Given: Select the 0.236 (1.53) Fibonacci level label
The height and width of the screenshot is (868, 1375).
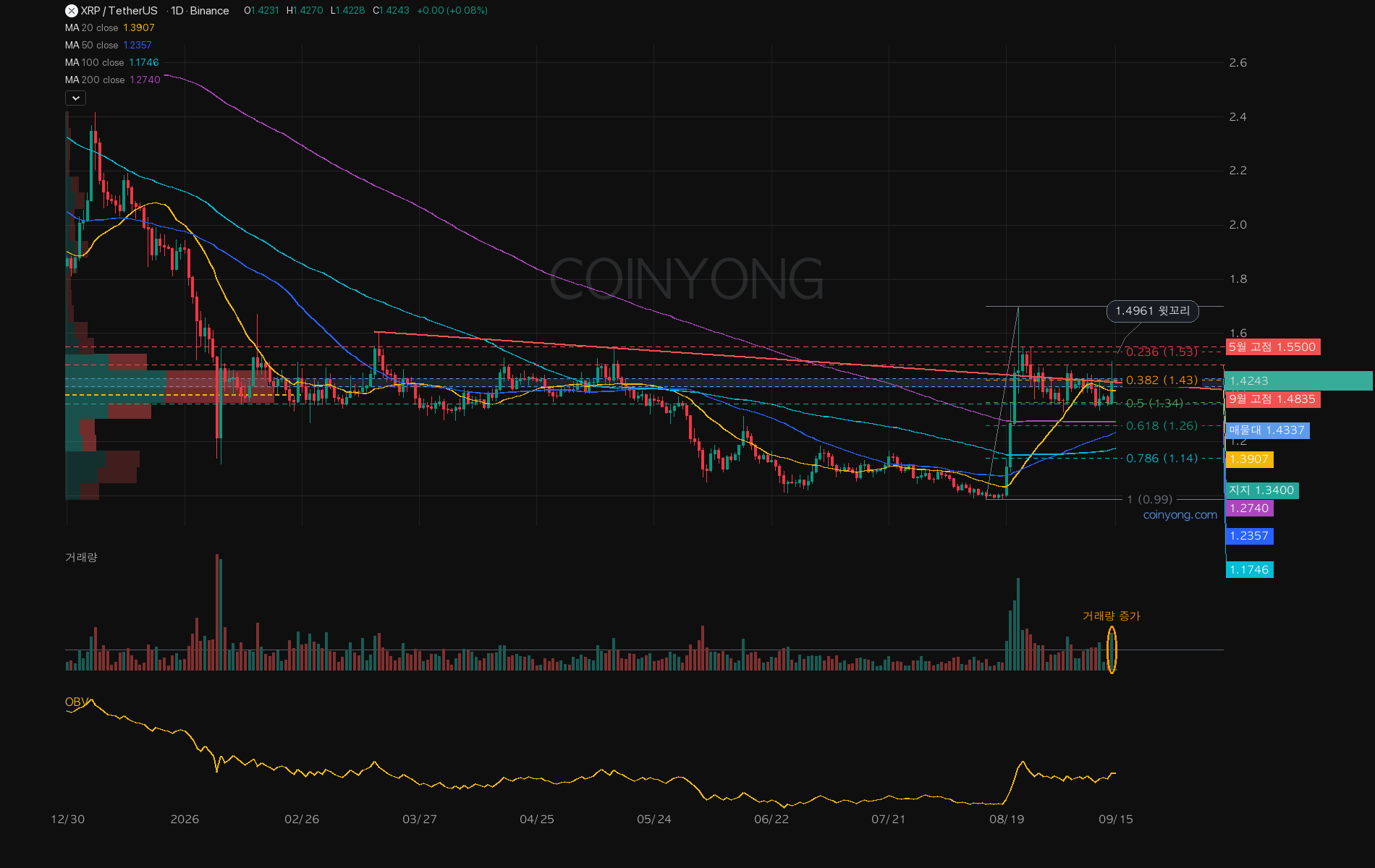Looking at the screenshot, I should [x=1162, y=352].
